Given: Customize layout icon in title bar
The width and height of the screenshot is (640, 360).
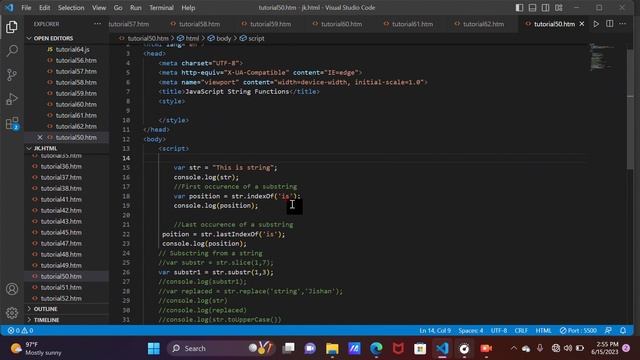Looking at the screenshot, I should (x=559, y=8).
